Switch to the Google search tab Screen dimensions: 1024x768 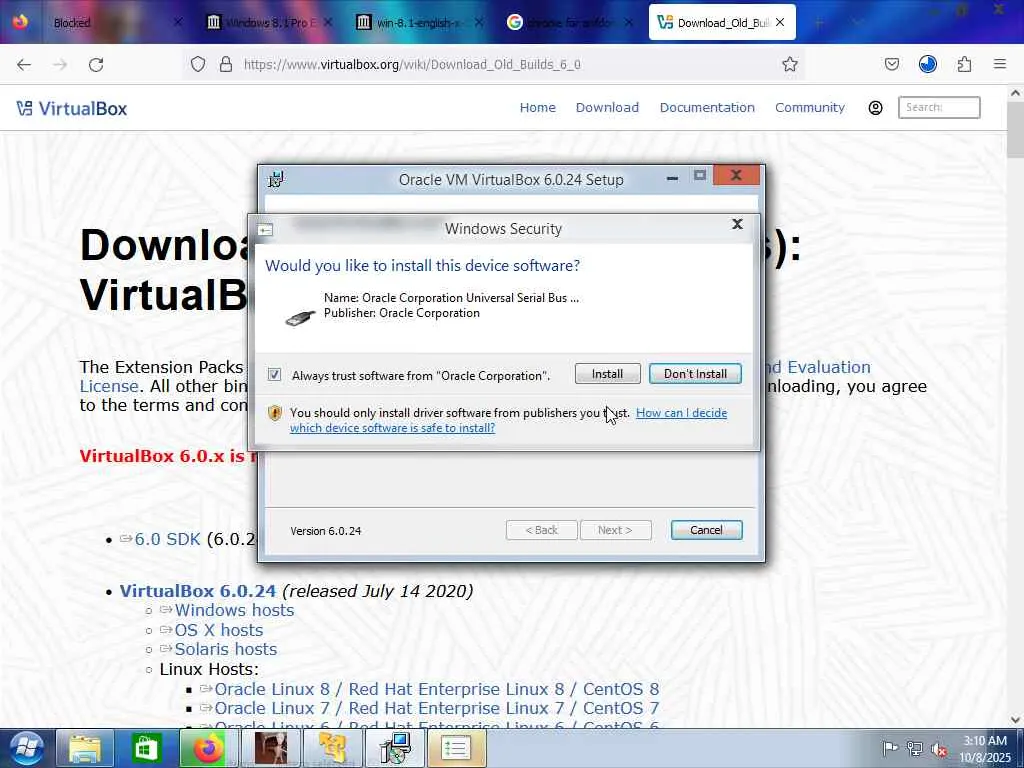point(568,22)
